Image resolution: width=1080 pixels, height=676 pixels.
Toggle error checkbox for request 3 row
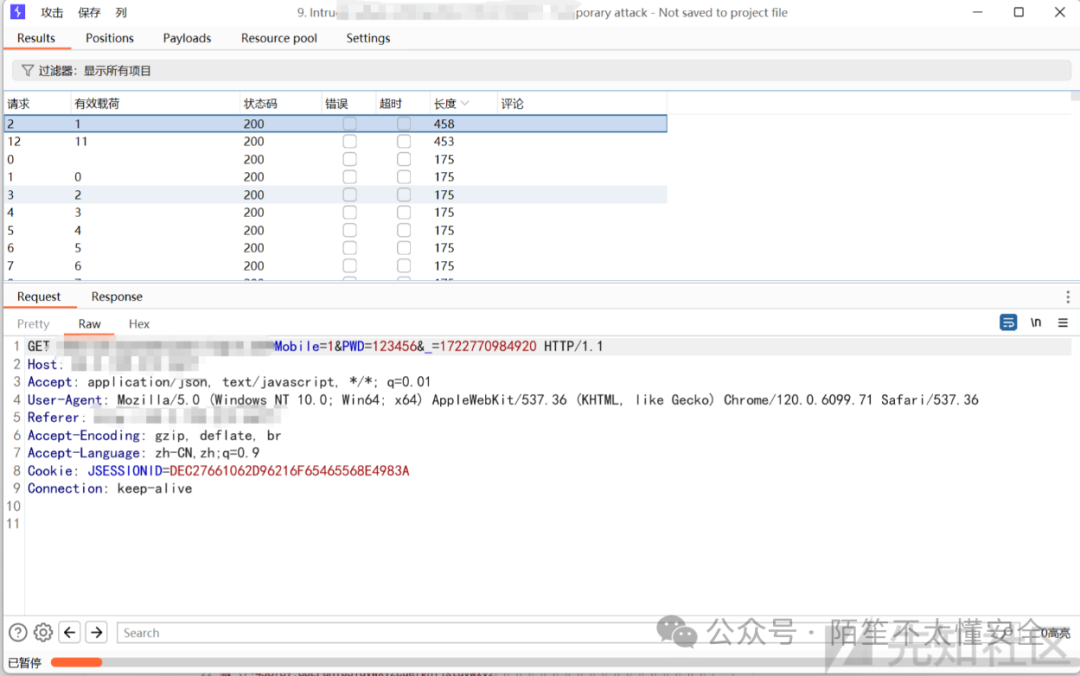point(350,195)
